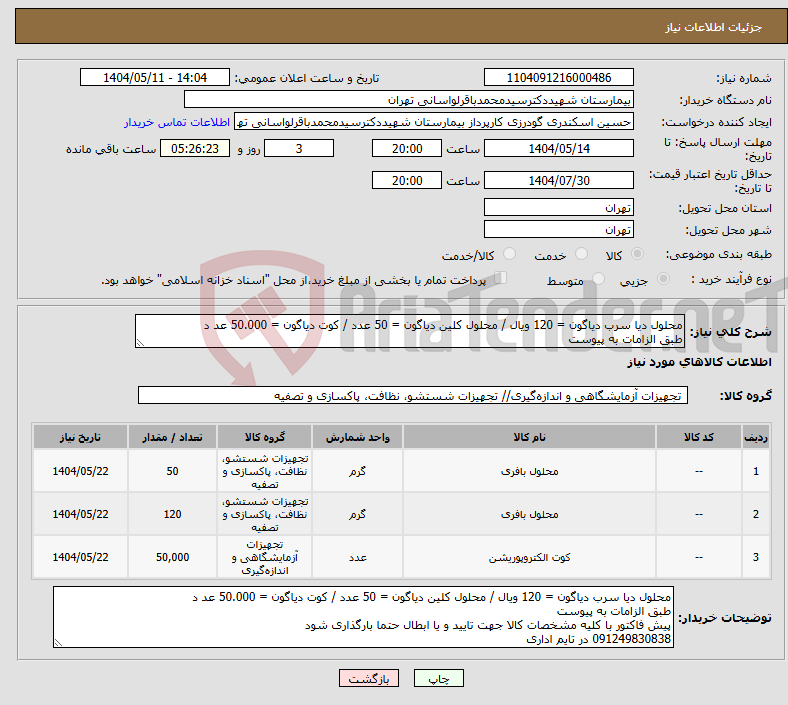Click the remaining time field 05:26:23
This screenshot has height=705, width=788.
pyautogui.click(x=195, y=148)
